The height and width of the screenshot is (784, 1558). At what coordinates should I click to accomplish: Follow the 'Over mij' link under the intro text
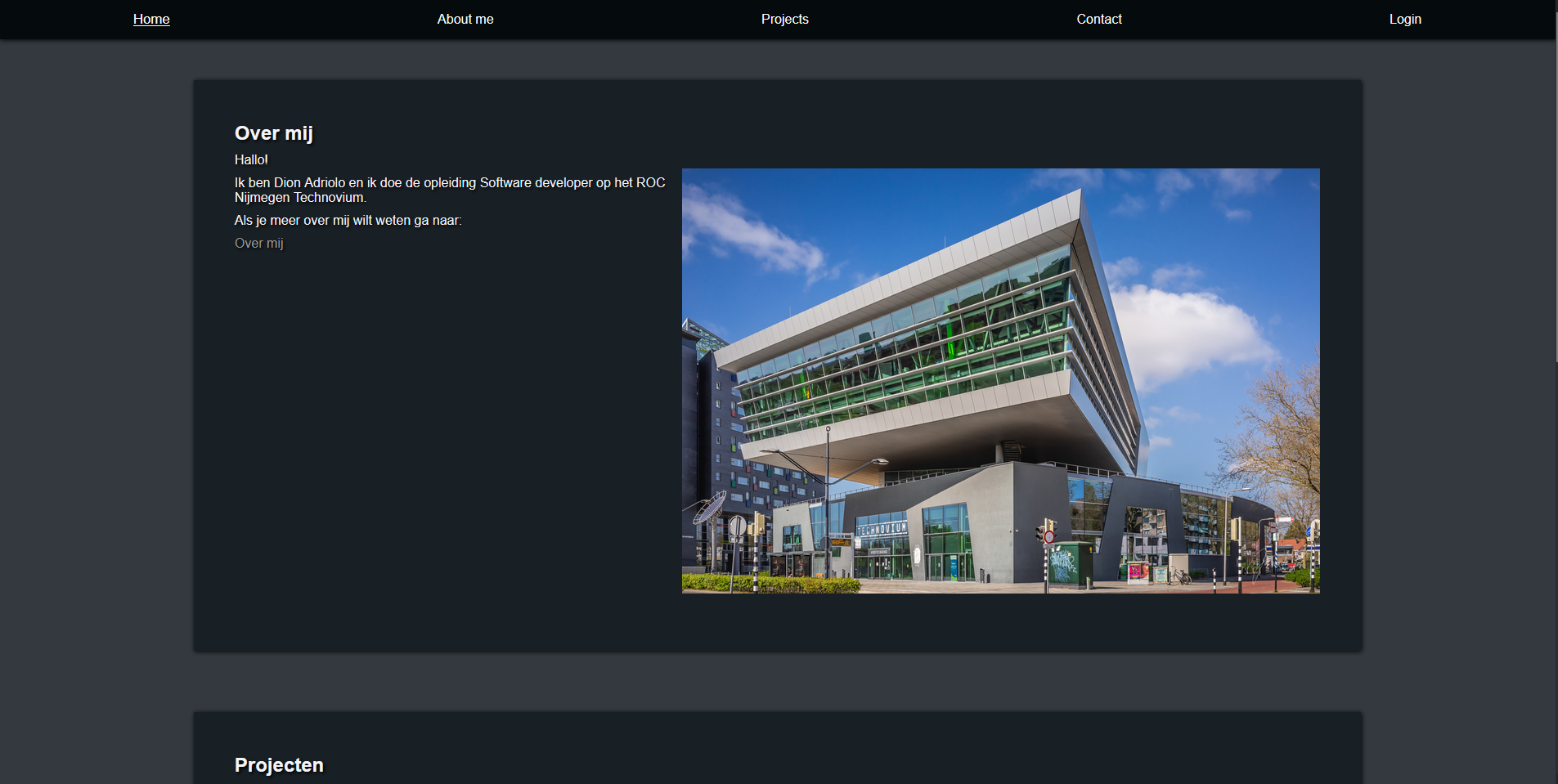point(258,243)
